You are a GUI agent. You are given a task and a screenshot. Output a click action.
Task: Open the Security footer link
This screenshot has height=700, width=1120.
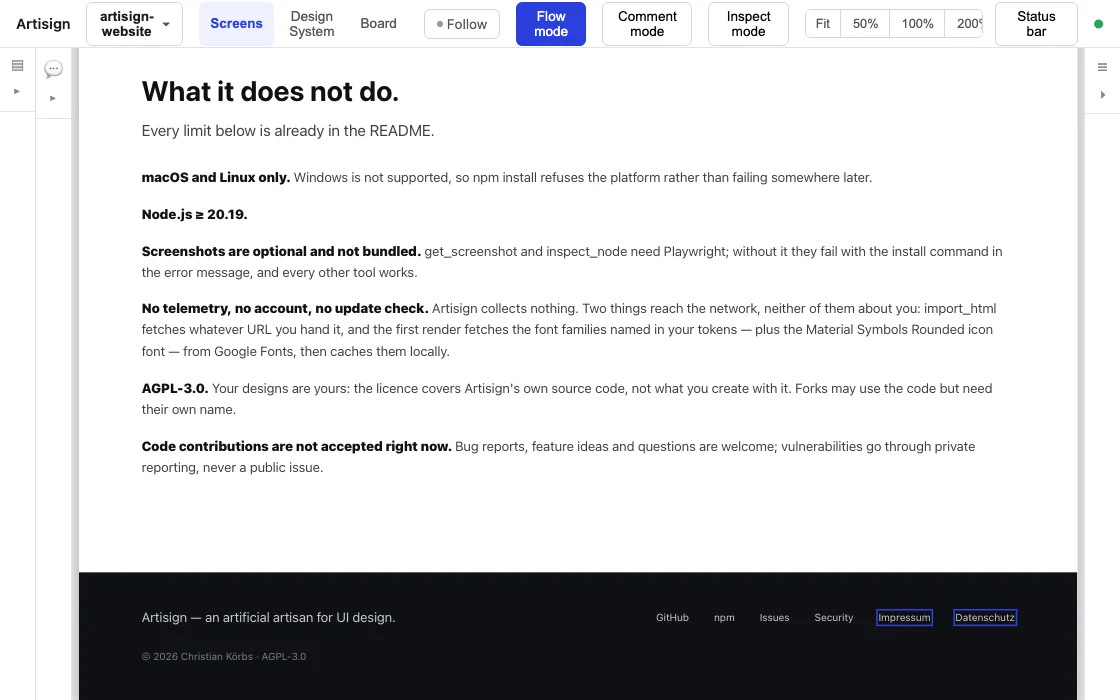pos(834,618)
